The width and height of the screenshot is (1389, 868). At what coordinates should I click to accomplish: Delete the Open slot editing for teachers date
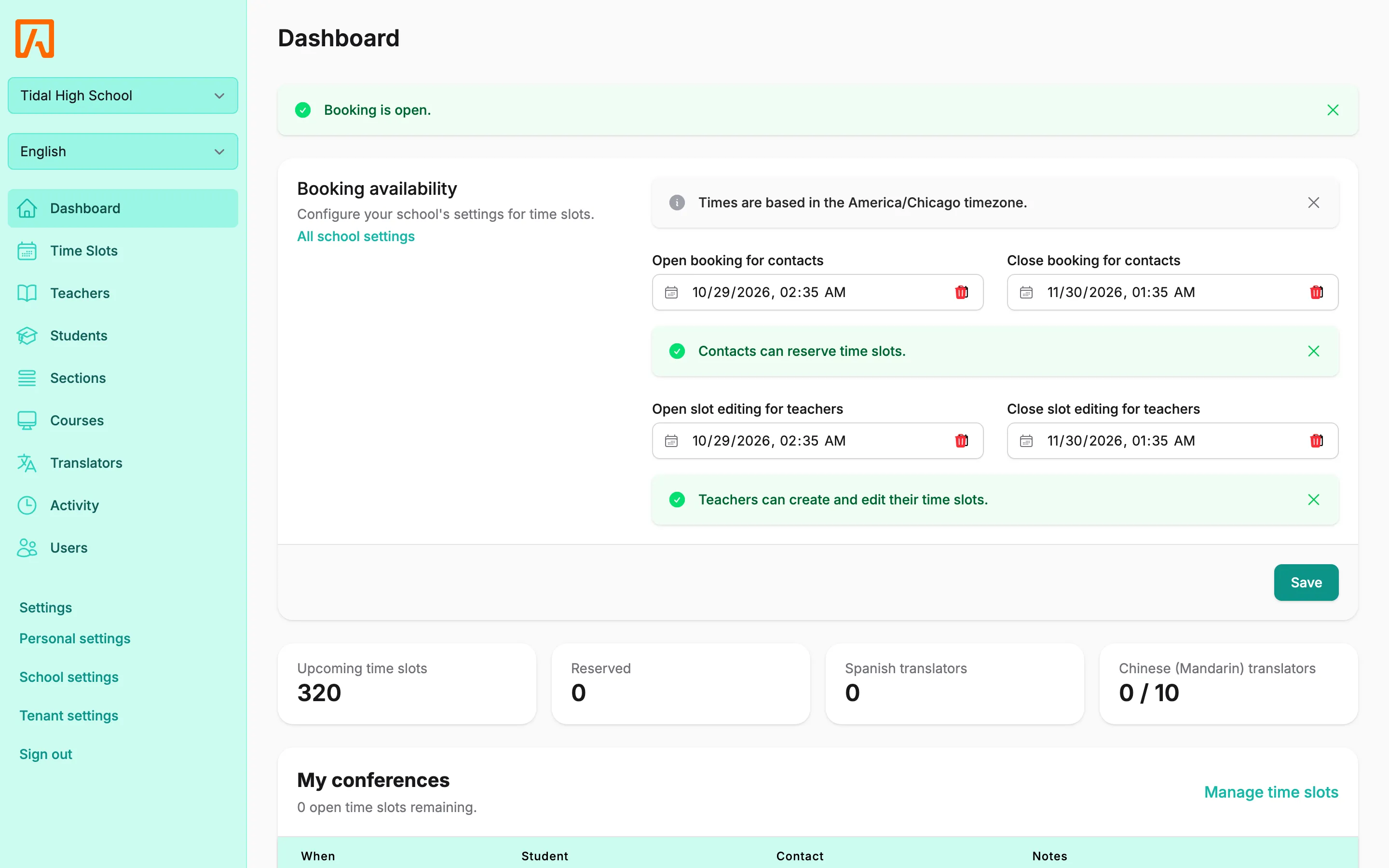coord(961,441)
